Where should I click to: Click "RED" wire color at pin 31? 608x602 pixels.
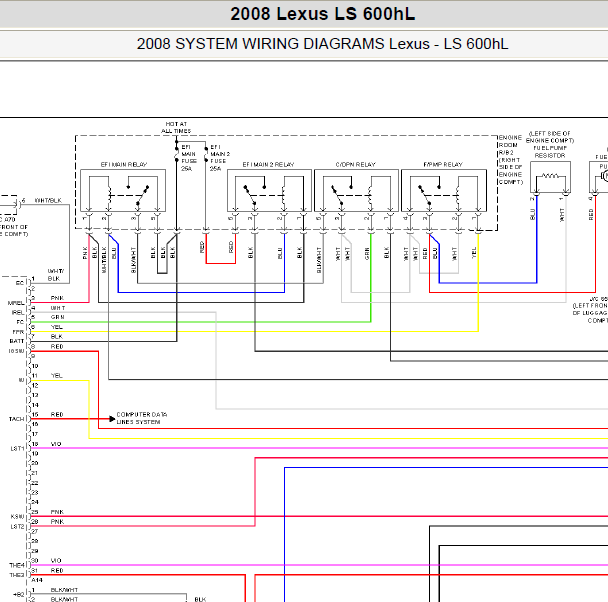[x=57, y=571]
